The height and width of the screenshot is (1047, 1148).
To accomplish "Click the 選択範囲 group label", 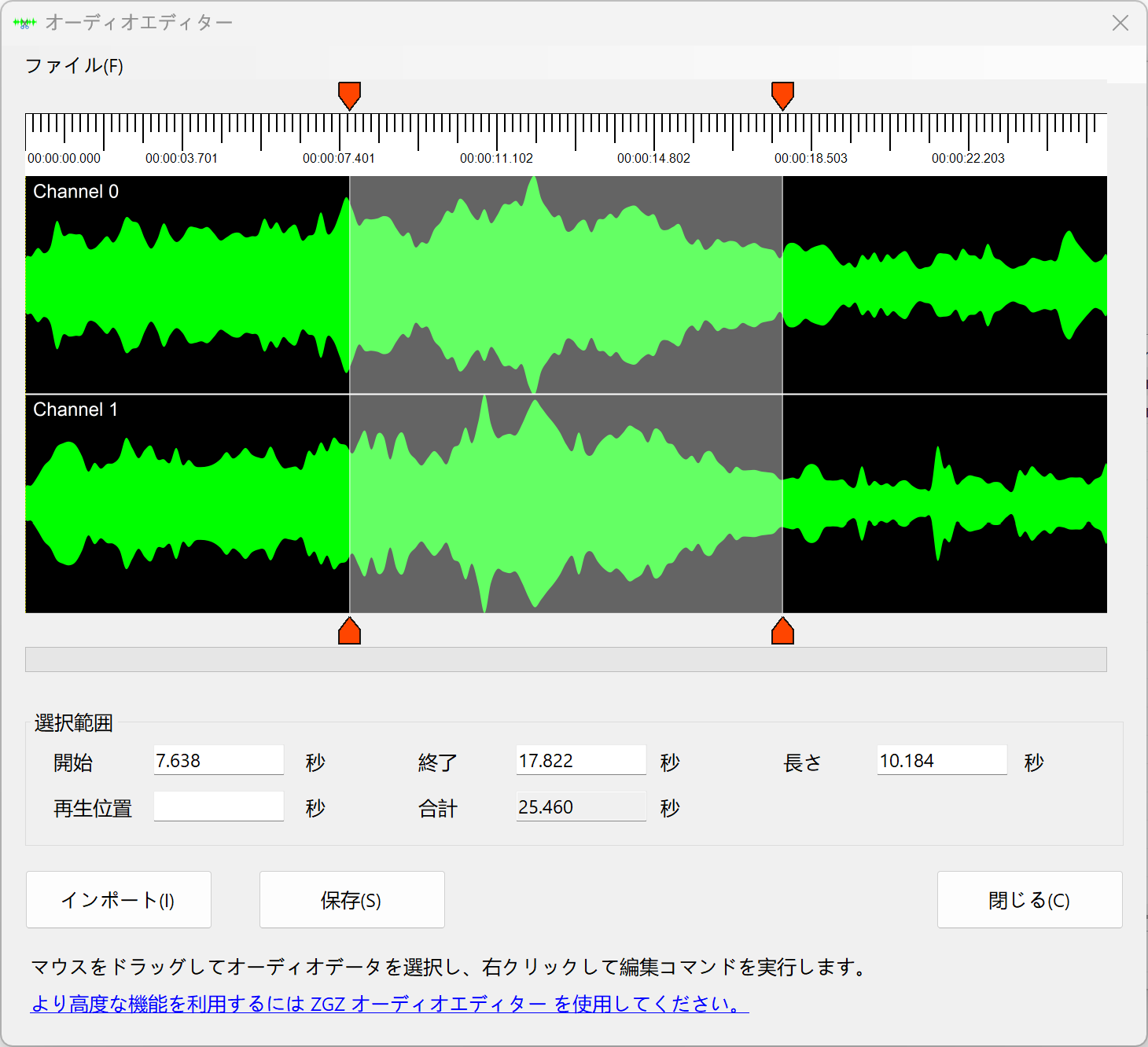I will 73,722.
